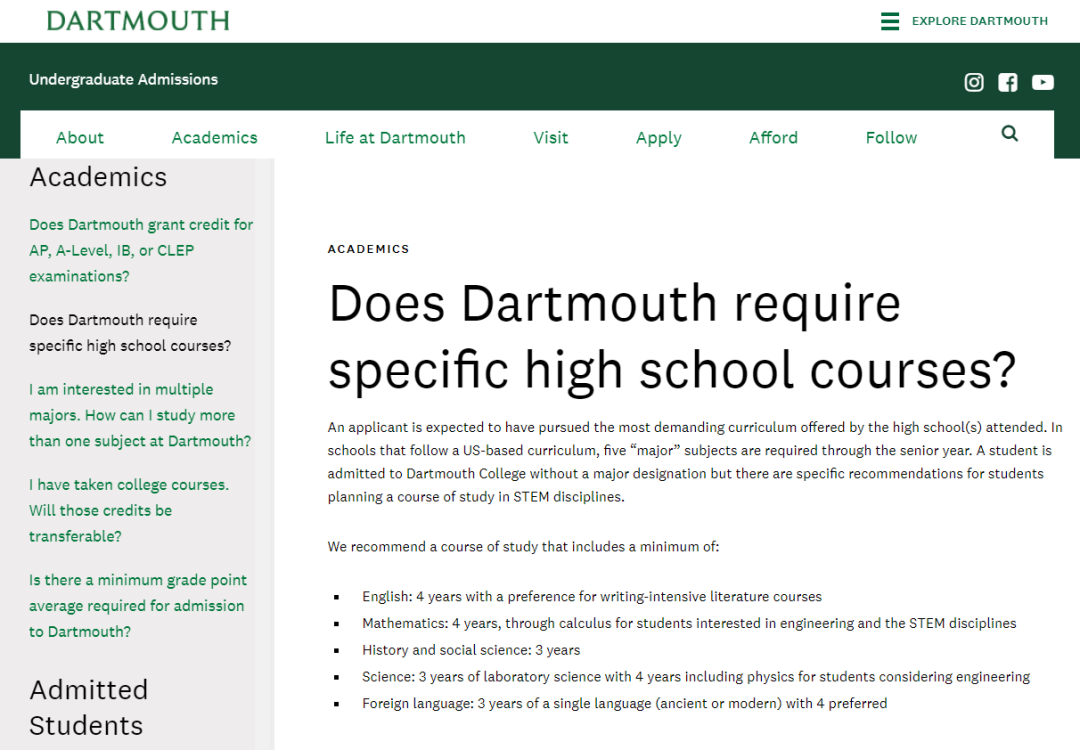Viewport: 1080px width, 750px height.
Task: Select the specific high school courses sidebar item
Action: [129, 333]
